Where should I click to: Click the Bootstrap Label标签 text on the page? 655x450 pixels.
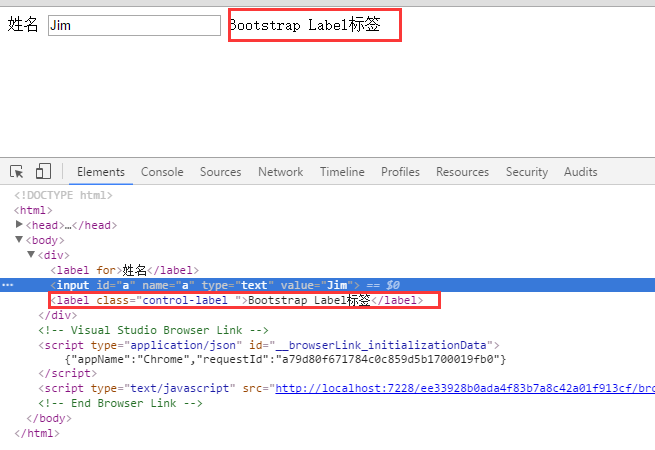pyautogui.click(x=305, y=25)
